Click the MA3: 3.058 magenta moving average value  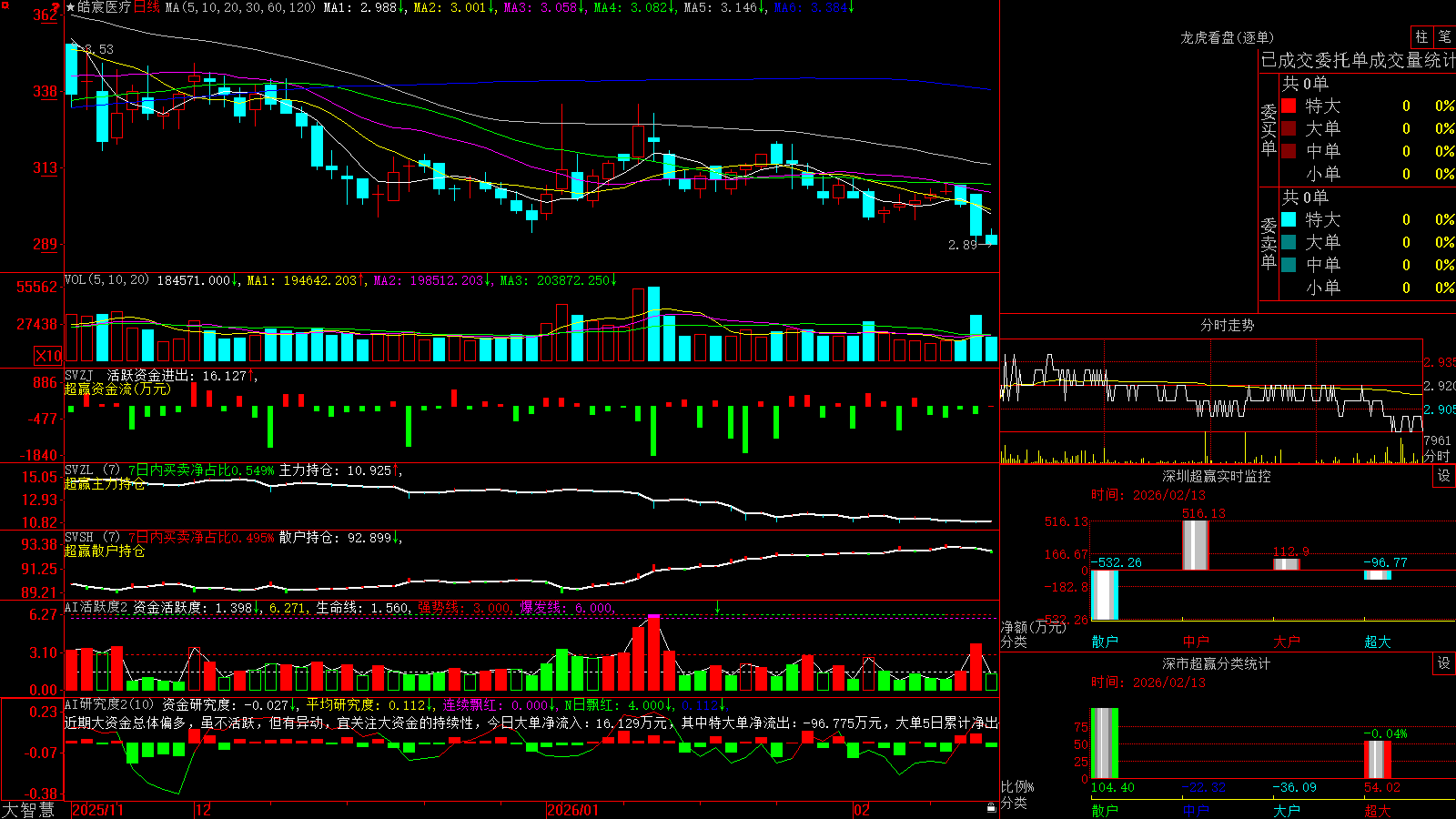[544, 7]
